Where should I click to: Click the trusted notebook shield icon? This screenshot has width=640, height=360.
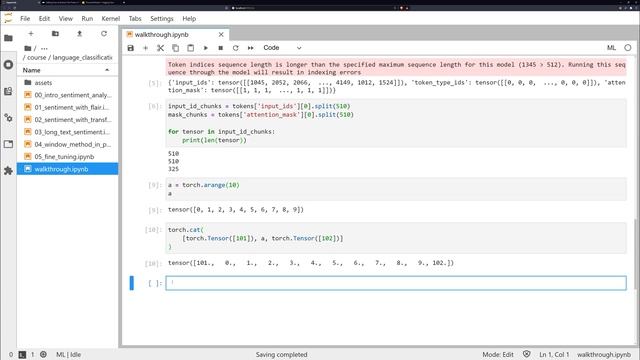pos(527,354)
